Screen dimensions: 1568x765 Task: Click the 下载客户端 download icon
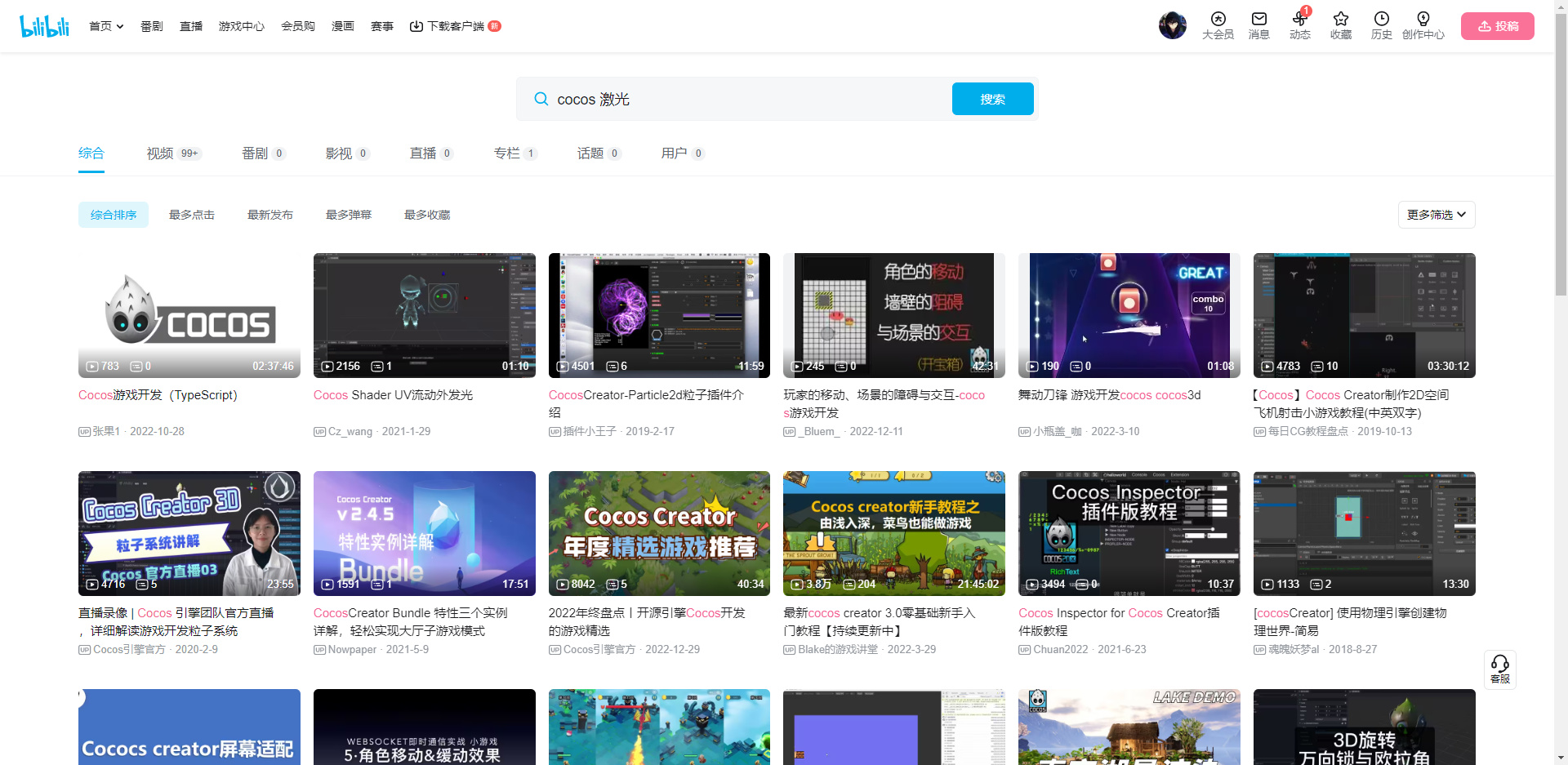[x=416, y=26]
